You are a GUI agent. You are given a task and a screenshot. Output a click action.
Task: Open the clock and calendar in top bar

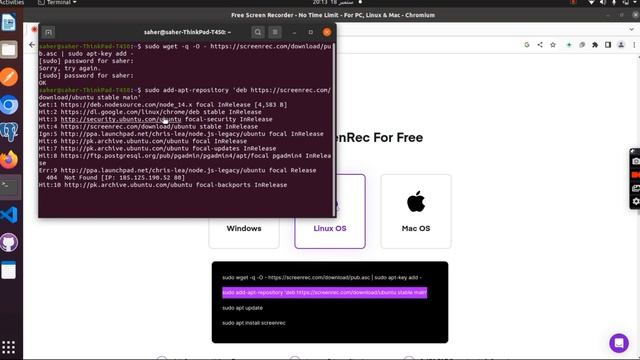(333, 2)
